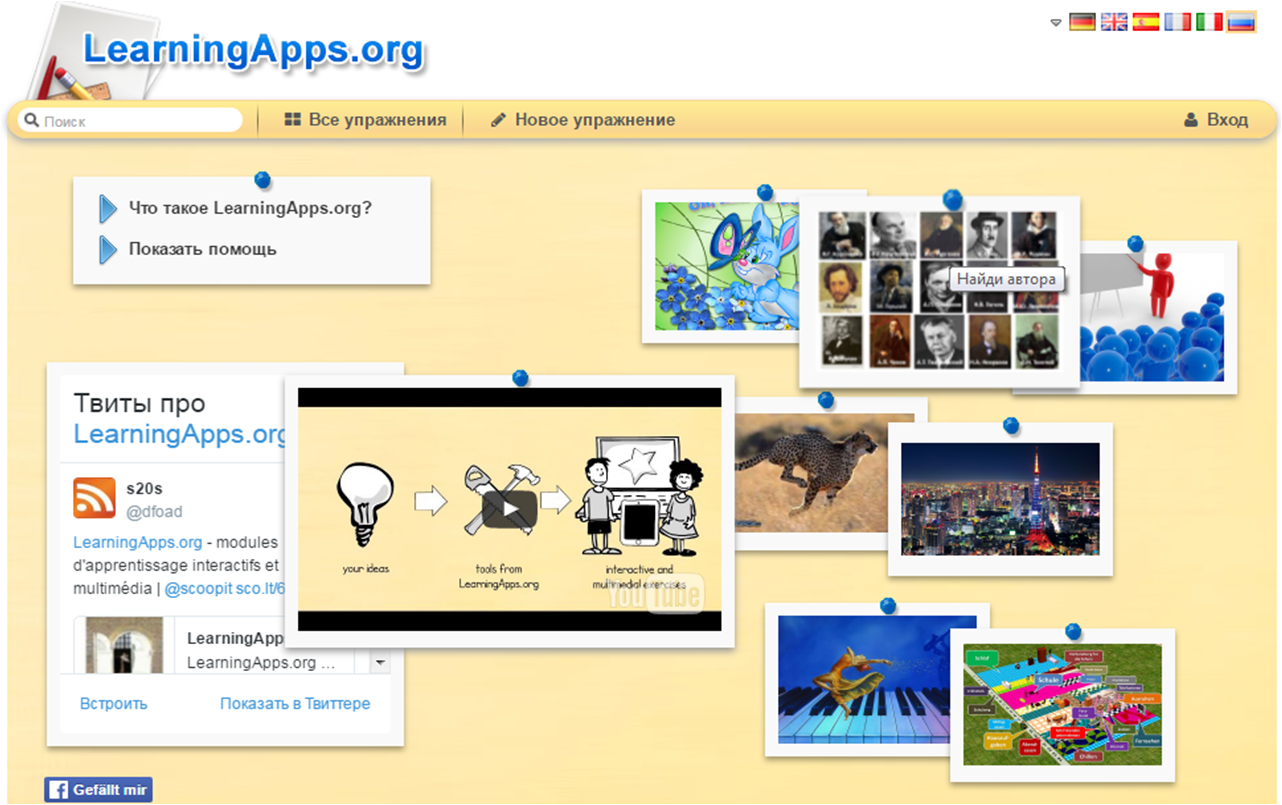
Task: Select the Russian flag language
Action: click(x=1242, y=21)
